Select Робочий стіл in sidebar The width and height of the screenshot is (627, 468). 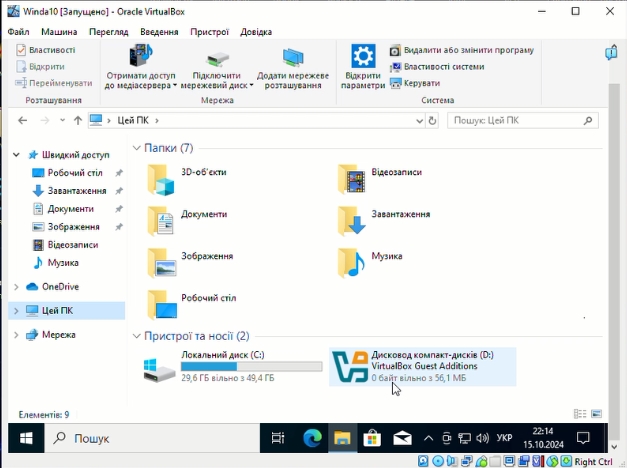point(75,173)
